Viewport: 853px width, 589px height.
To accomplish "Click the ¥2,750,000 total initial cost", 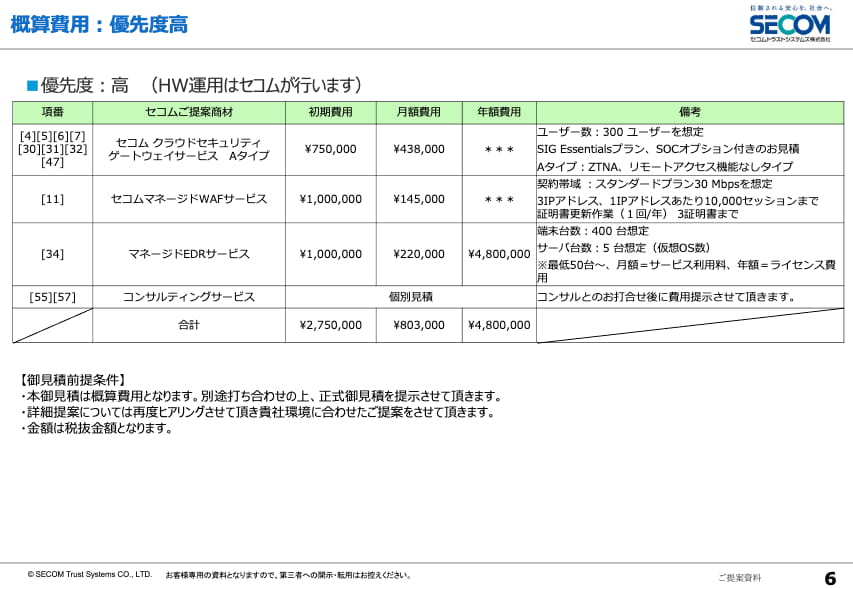I will (x=331, y=325).
